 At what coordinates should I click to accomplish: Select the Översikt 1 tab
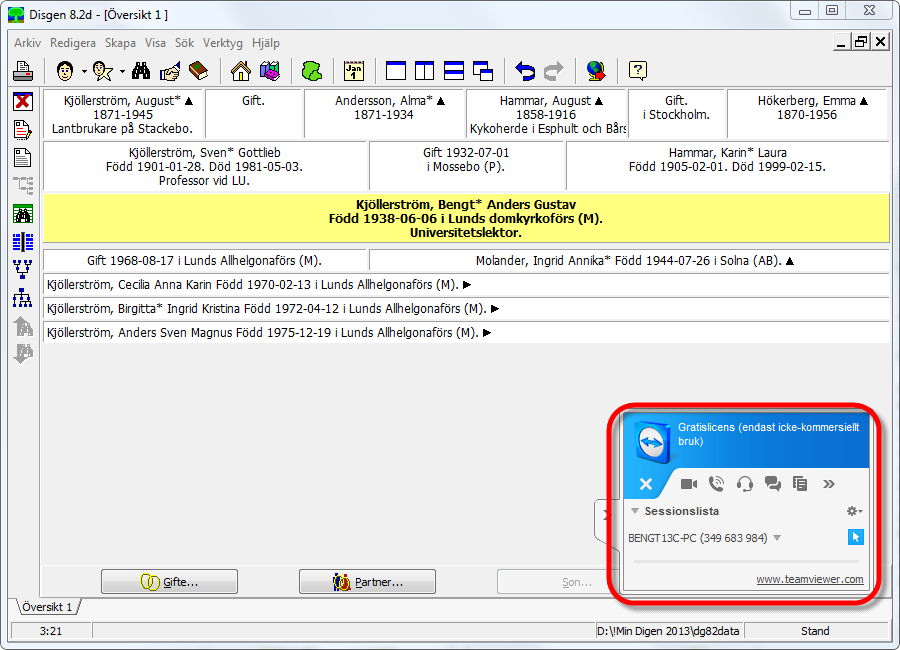coord(47,607)
